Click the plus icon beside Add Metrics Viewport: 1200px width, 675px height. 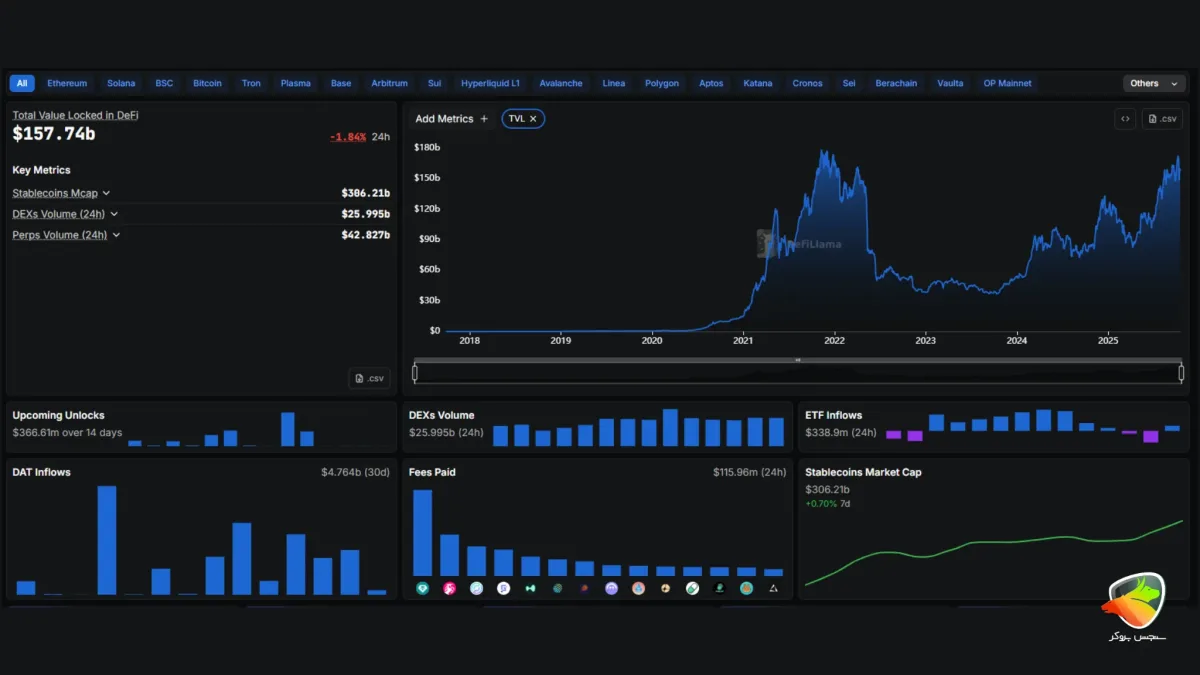click(484, 119)
